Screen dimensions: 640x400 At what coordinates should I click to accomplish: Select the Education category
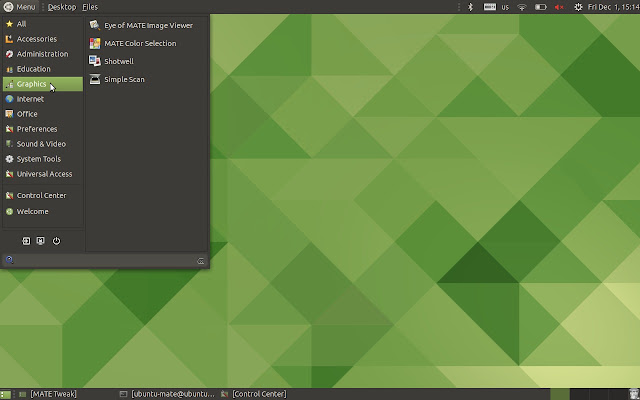(42, 69)
